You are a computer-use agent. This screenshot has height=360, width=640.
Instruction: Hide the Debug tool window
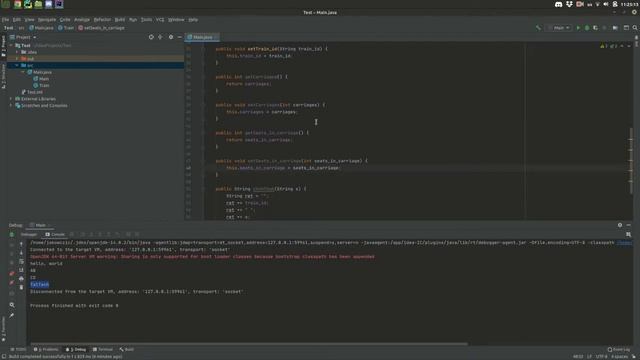click(x=629, y=225)
